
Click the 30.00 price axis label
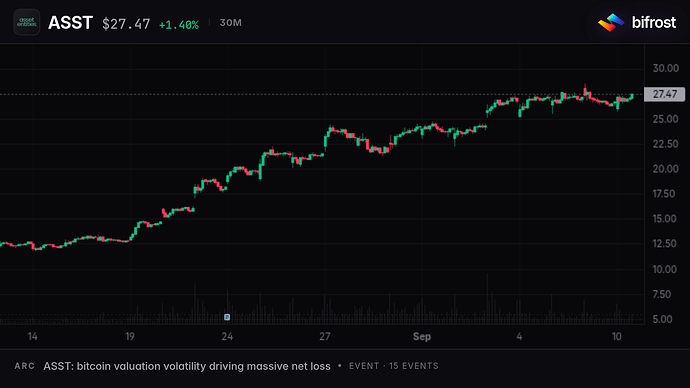click(665, 68)
